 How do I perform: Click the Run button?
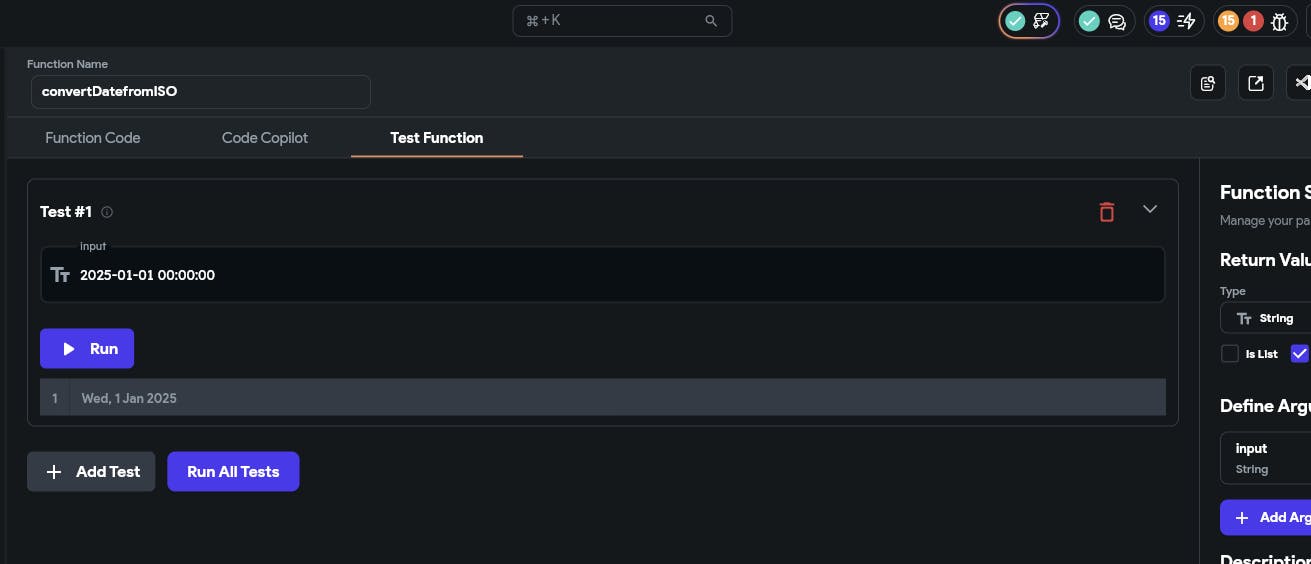(x=87, y=349)
